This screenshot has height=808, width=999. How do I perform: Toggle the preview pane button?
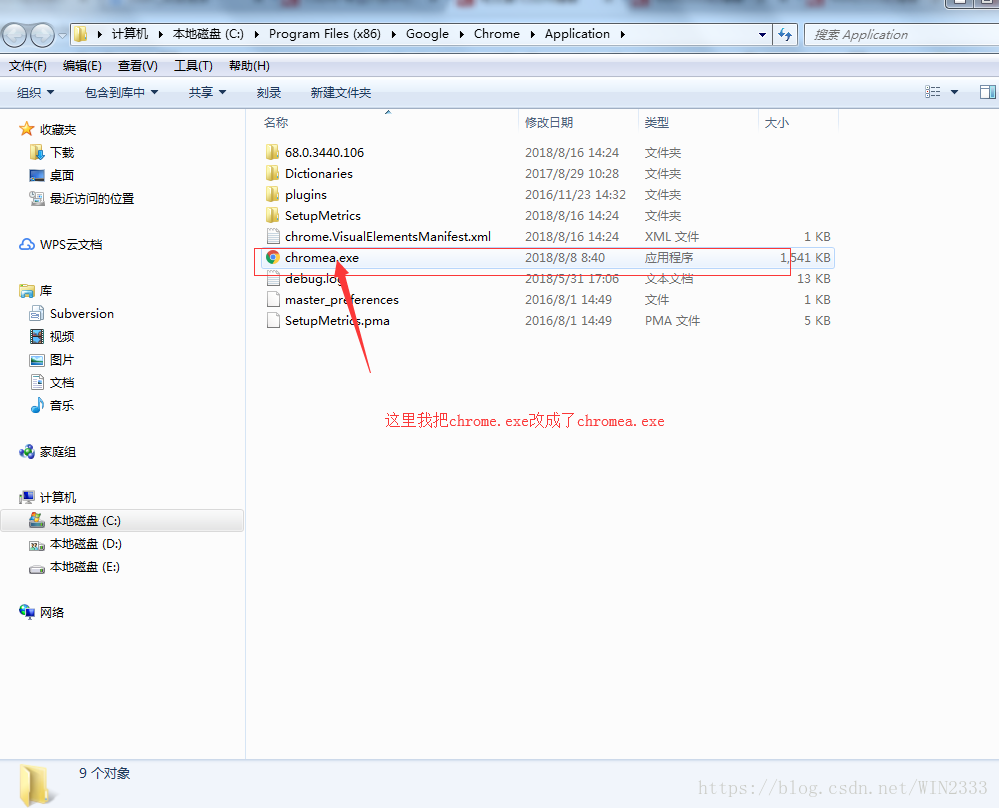point(988,92)
